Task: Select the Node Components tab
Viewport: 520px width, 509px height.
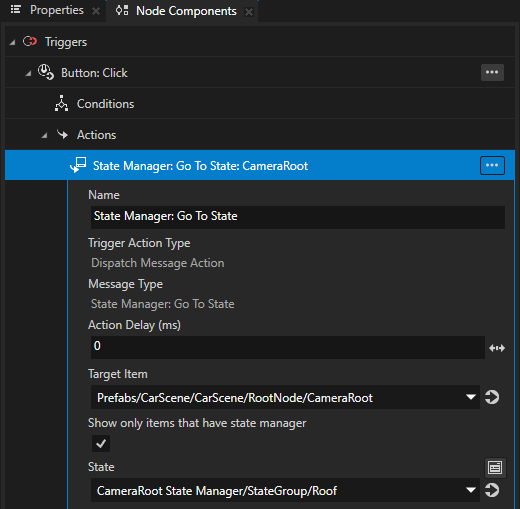Action: pos(186,11)
